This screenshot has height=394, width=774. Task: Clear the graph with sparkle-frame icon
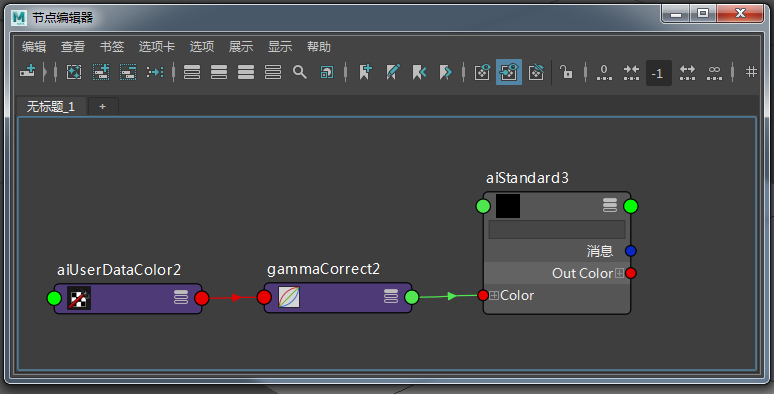click(x=74, y=72)
